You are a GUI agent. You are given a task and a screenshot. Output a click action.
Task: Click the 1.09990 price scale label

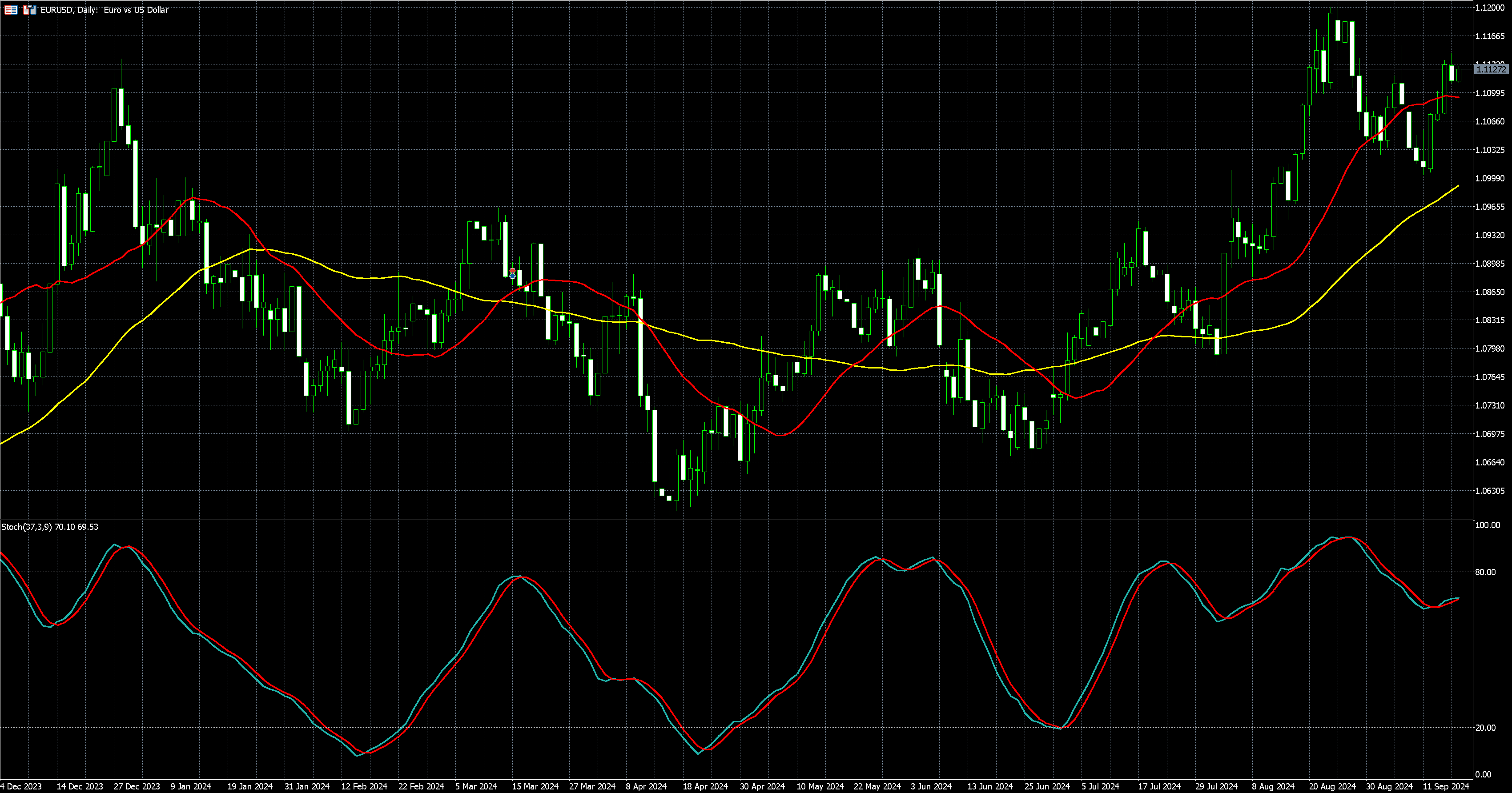click(x=1490, y=178)
